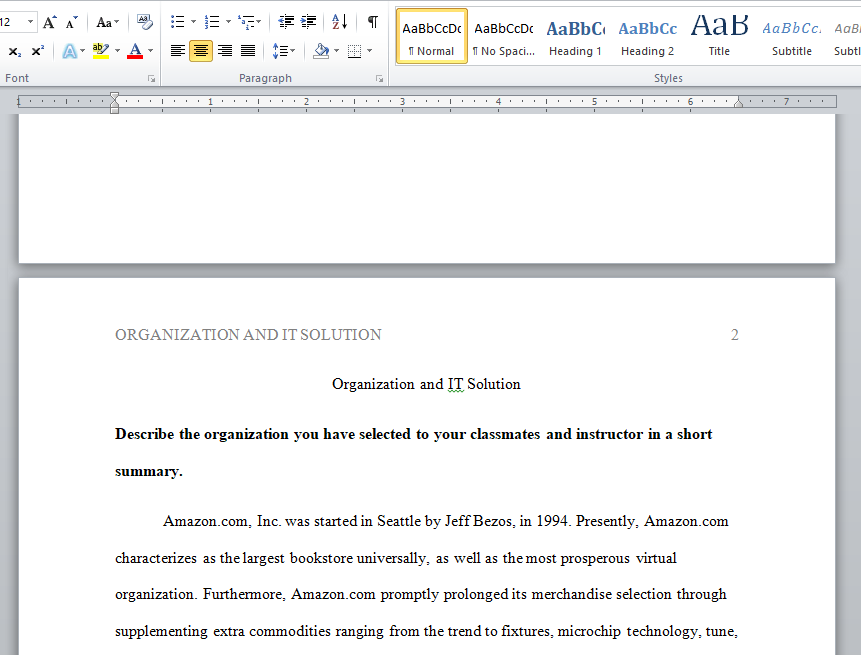Expand the borders dropdown arrow
This screenshot has height=655, width=861.
[370, 51]
